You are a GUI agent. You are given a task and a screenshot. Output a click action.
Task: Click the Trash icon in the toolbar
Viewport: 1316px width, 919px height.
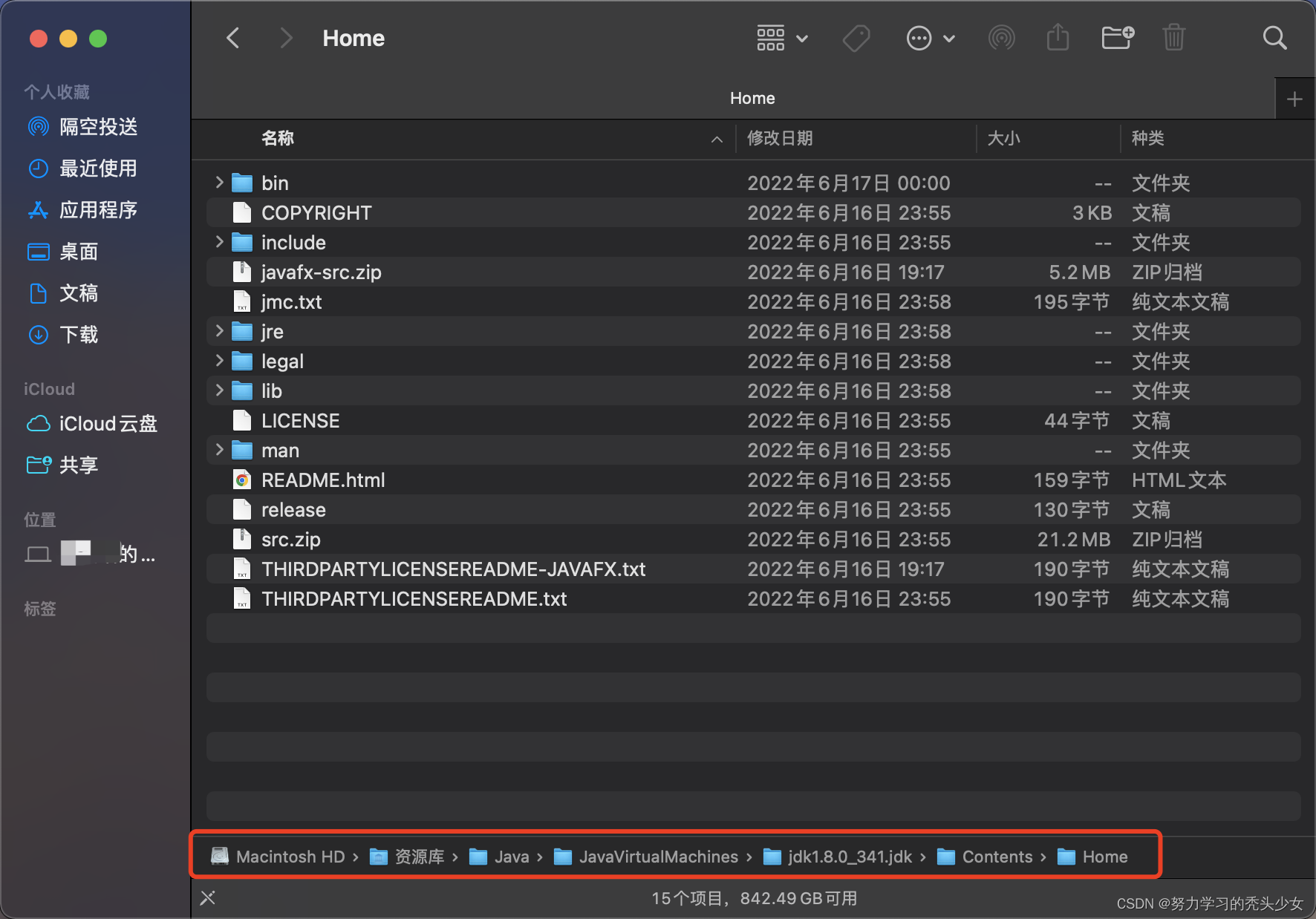click(1173, 38)
